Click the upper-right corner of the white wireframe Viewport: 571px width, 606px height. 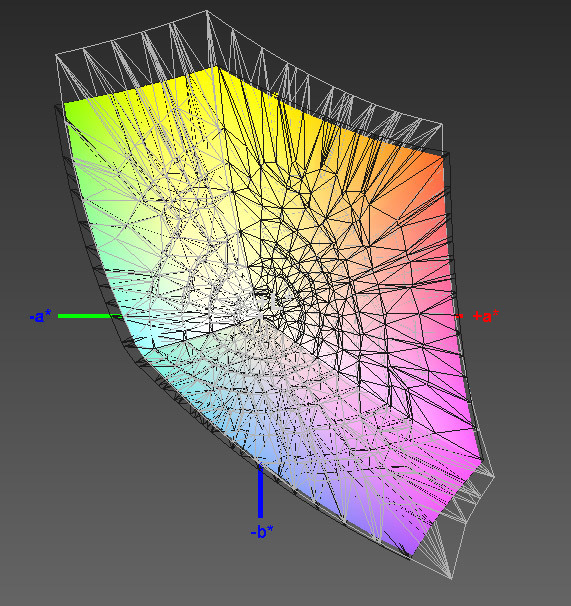pyautogui.click(x=442, y=124)
